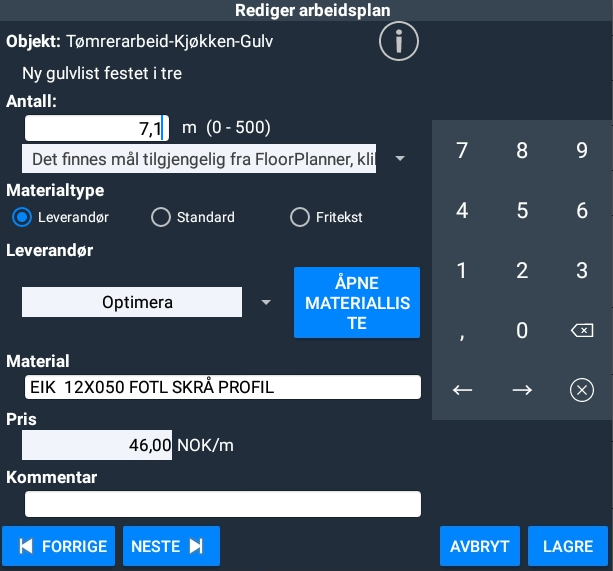Open the info icon beside object name

(x=398, y=42)
